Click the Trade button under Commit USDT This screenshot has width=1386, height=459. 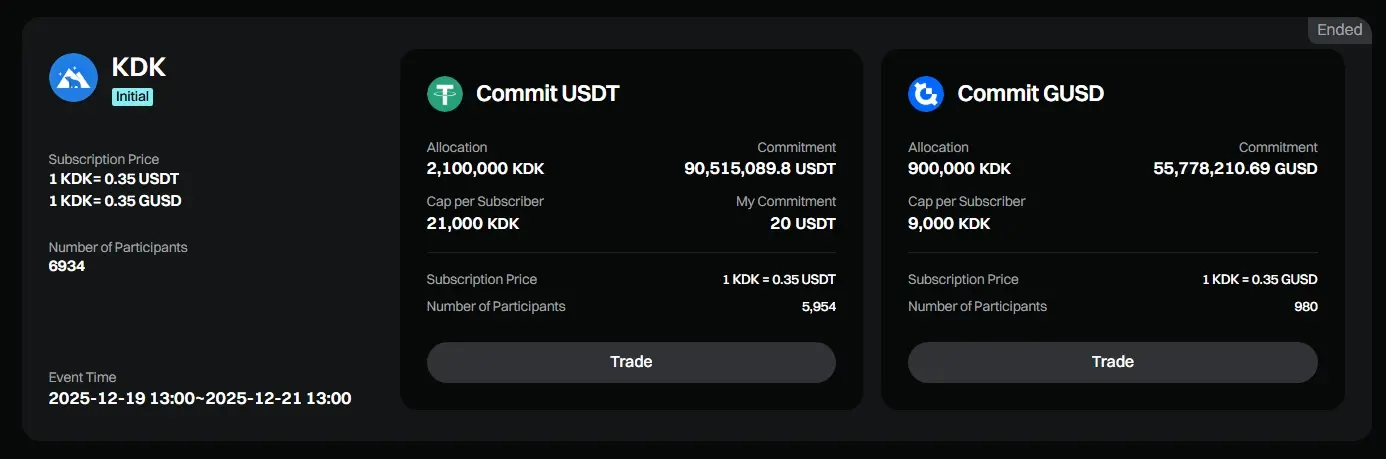click(631, 362)
